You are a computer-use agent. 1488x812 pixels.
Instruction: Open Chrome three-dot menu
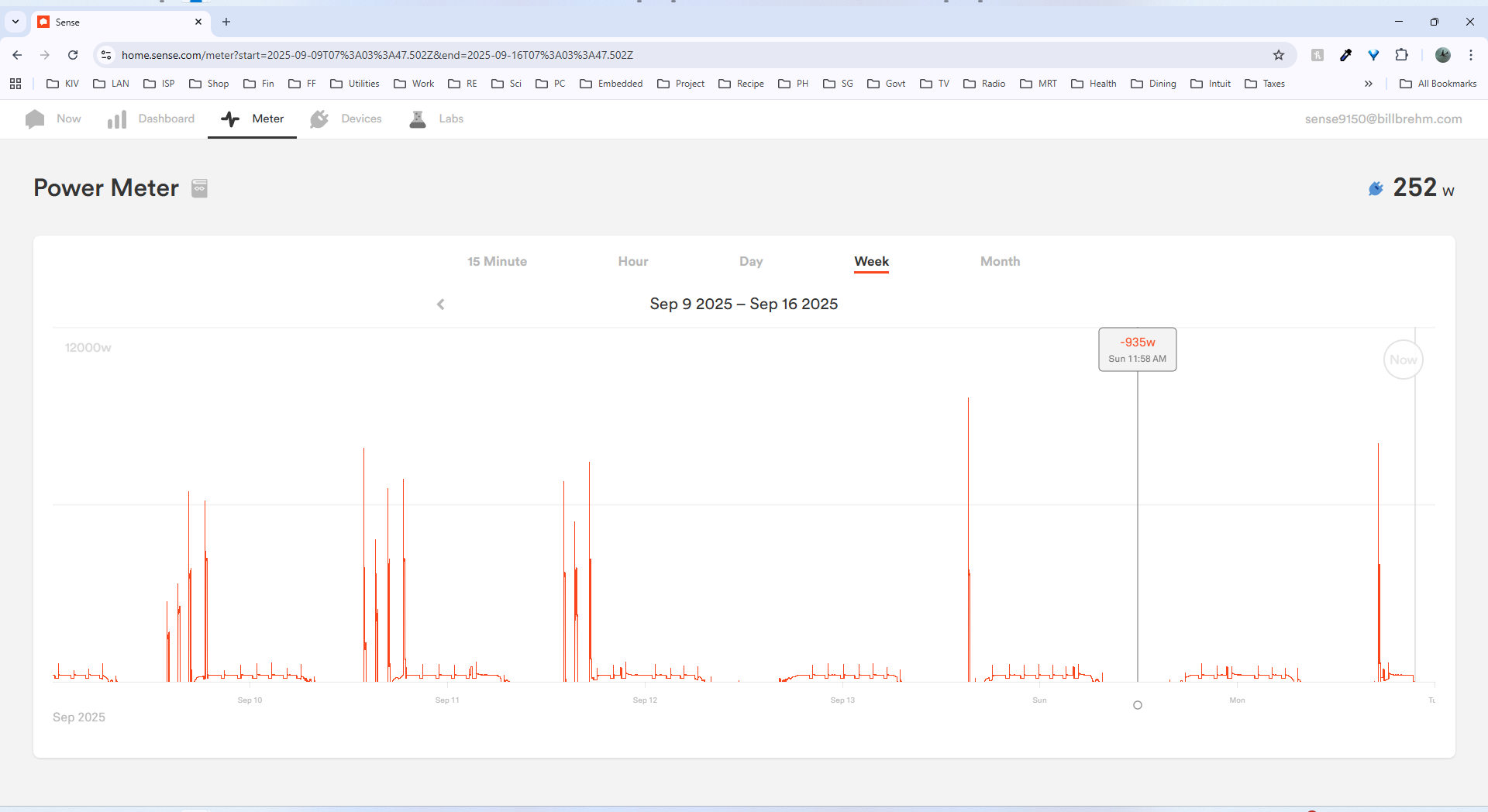click(x=1471, y=55)
